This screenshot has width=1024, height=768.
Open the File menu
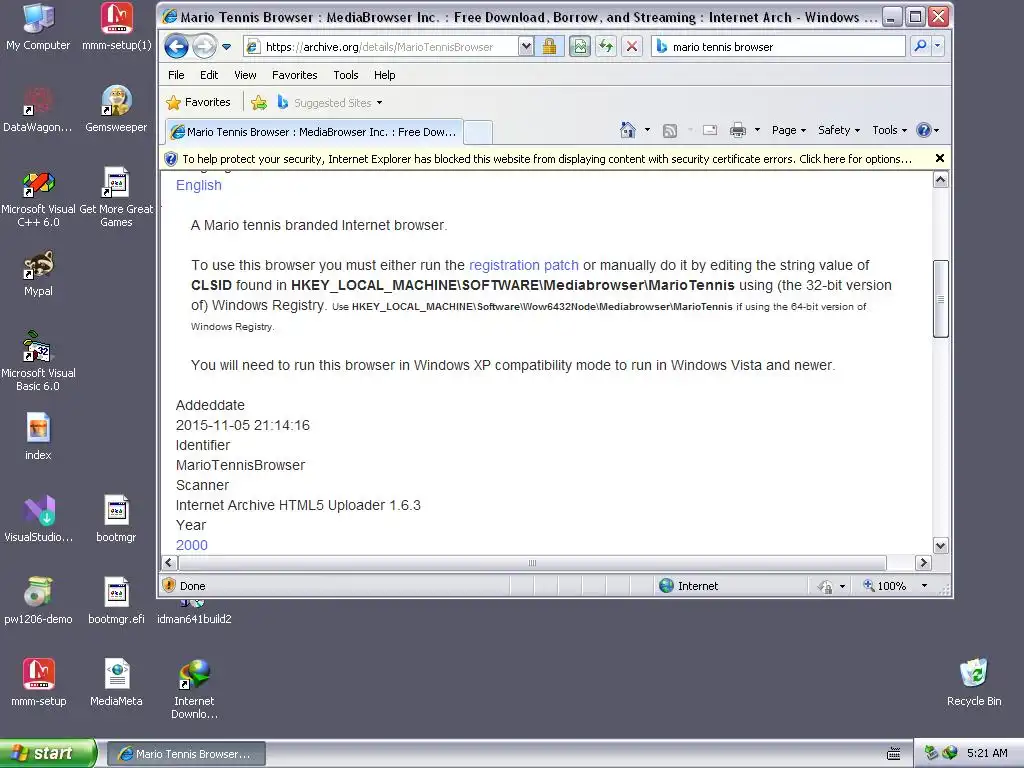pos(176,75)
